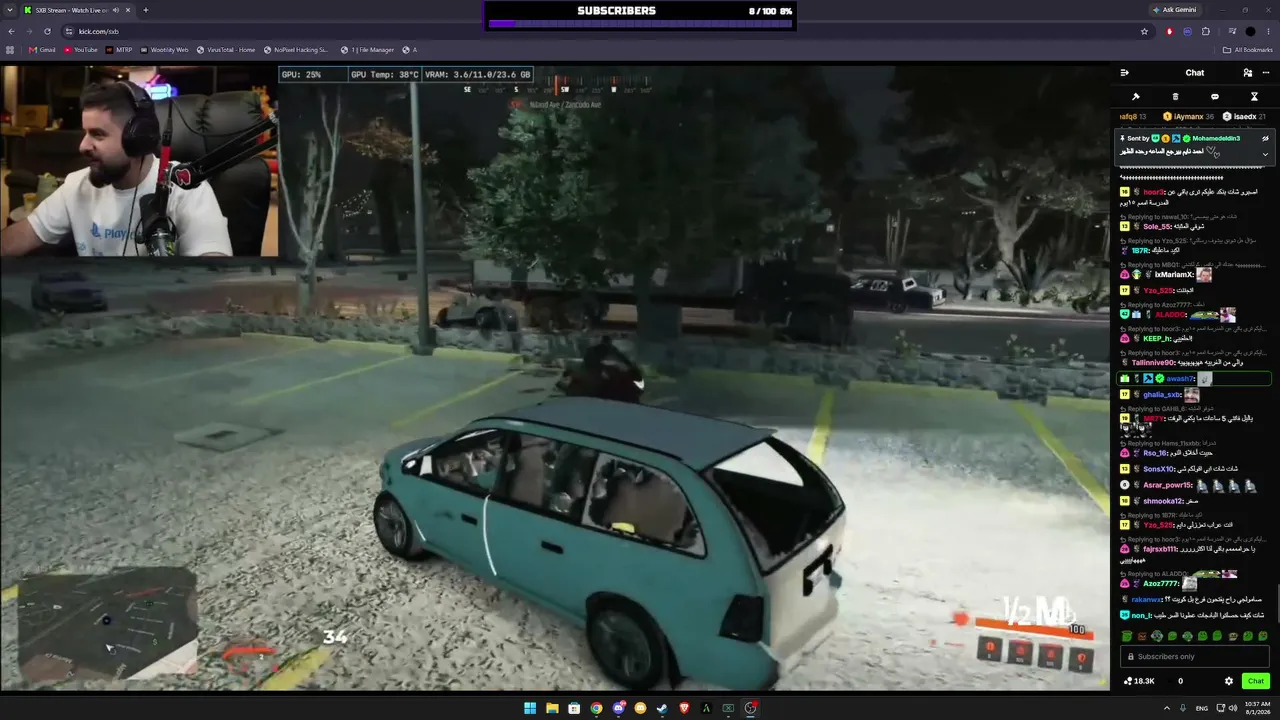Open Google Chrome from the taskbar
Viewport: 1280px width, 720px height.
click(596, 708)
